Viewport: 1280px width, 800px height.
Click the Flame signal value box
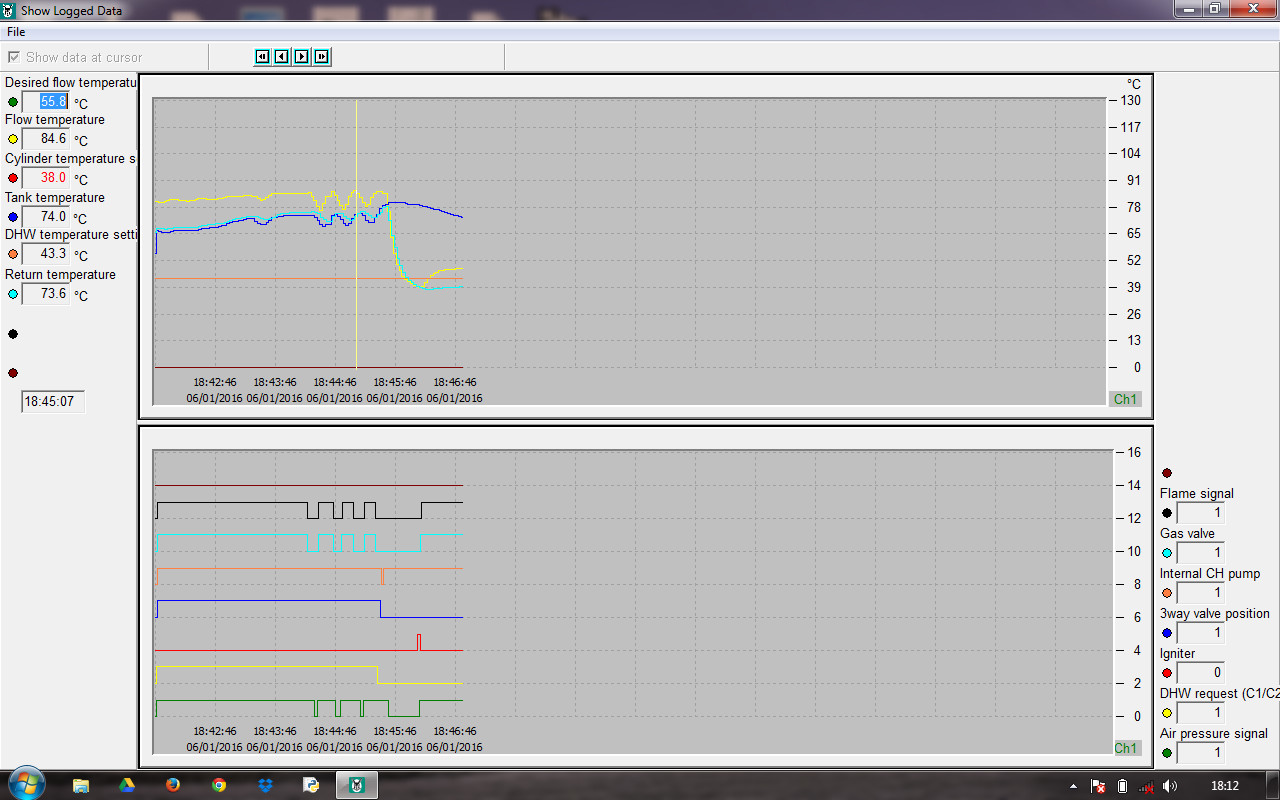(x=1200, y=513)
